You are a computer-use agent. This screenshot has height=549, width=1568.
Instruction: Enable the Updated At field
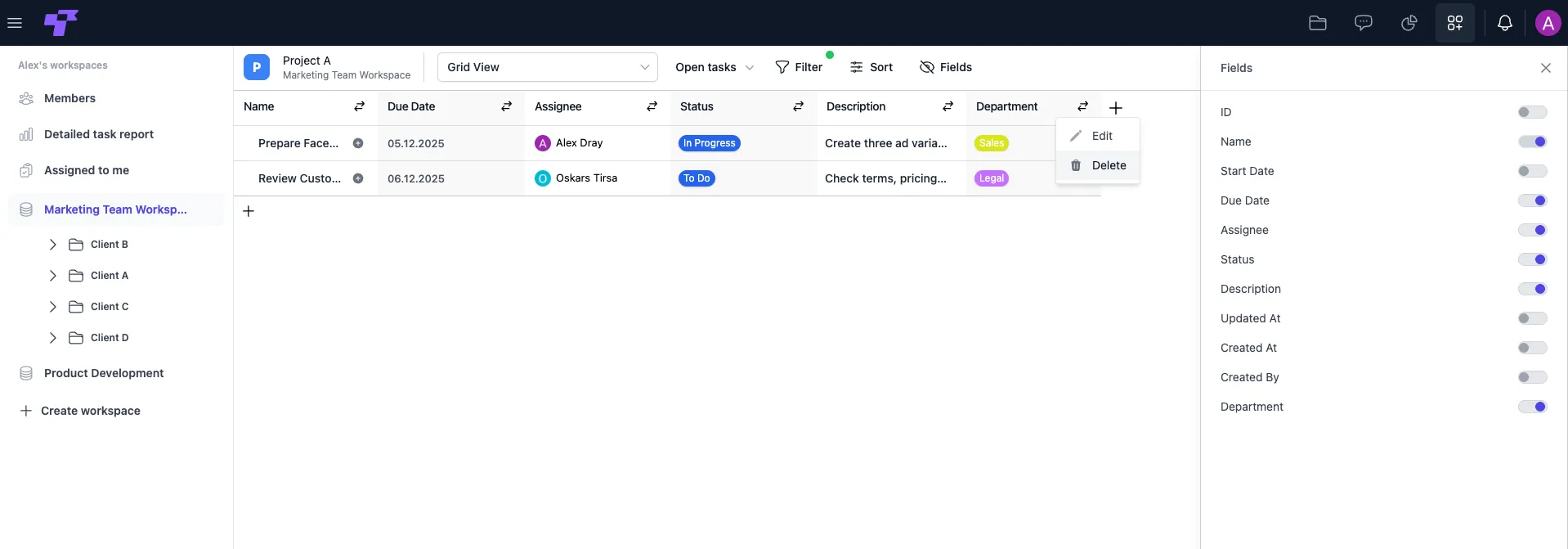point(1532,318)
